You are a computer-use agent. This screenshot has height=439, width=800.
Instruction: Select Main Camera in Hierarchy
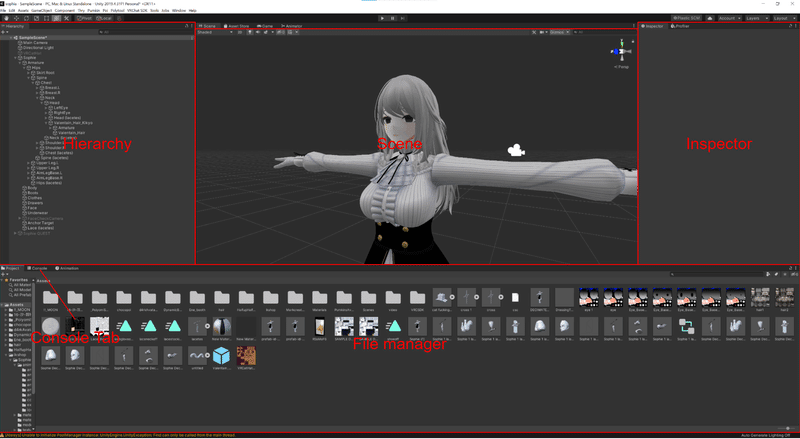tap(35, 43)
